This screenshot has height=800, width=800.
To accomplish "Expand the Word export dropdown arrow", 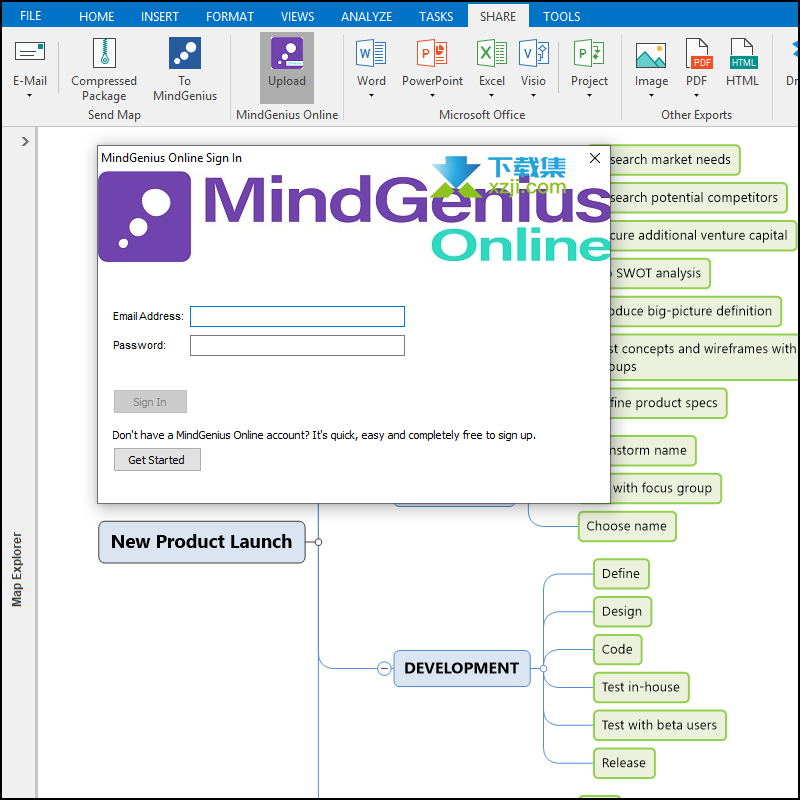I will [371, 95].
